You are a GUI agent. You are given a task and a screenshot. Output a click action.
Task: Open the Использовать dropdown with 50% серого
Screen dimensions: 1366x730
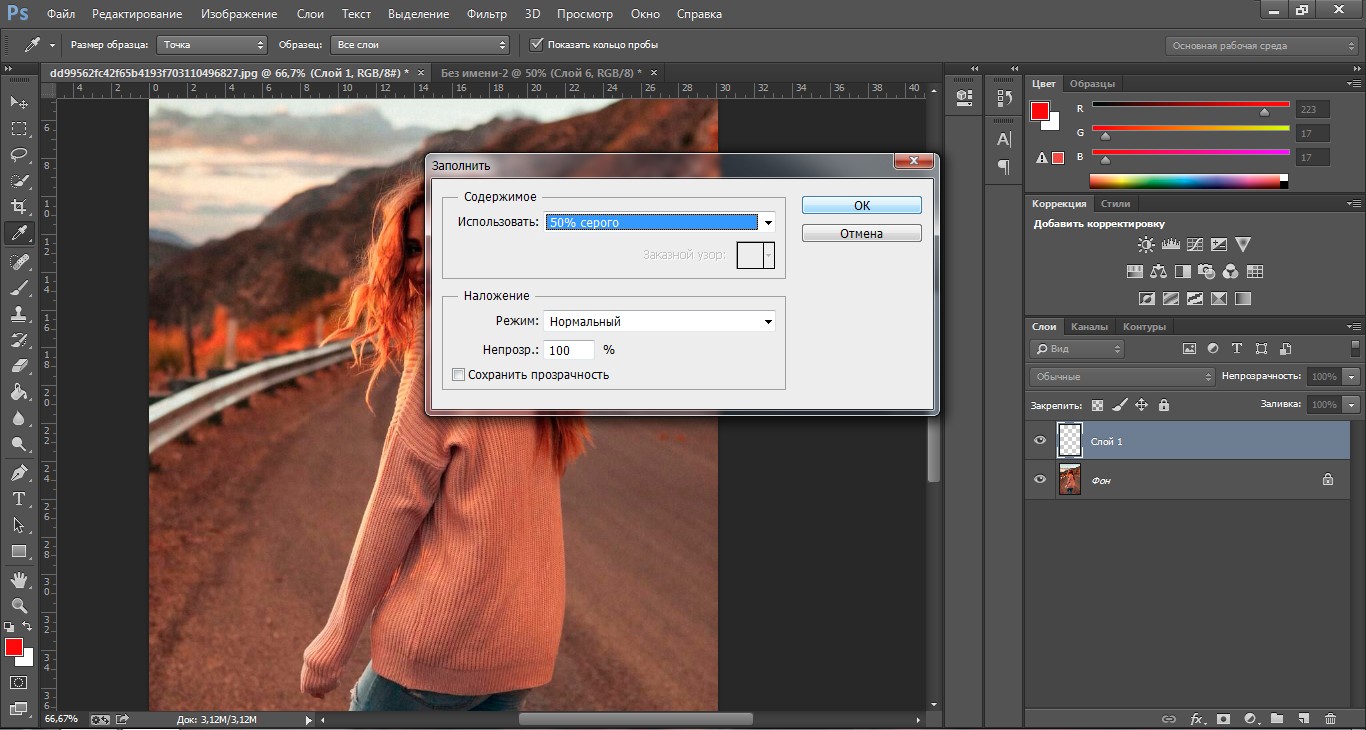coord(660,223)
